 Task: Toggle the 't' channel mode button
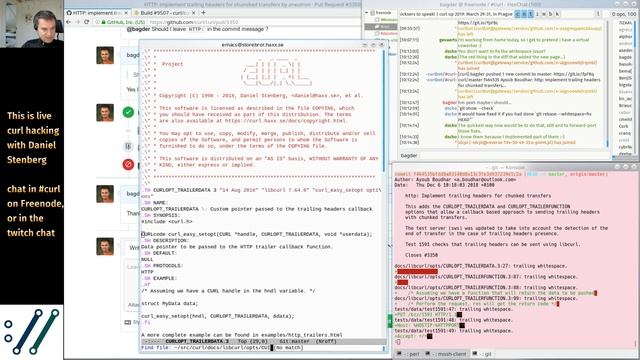pyautogui.click(x=531, y=14)
